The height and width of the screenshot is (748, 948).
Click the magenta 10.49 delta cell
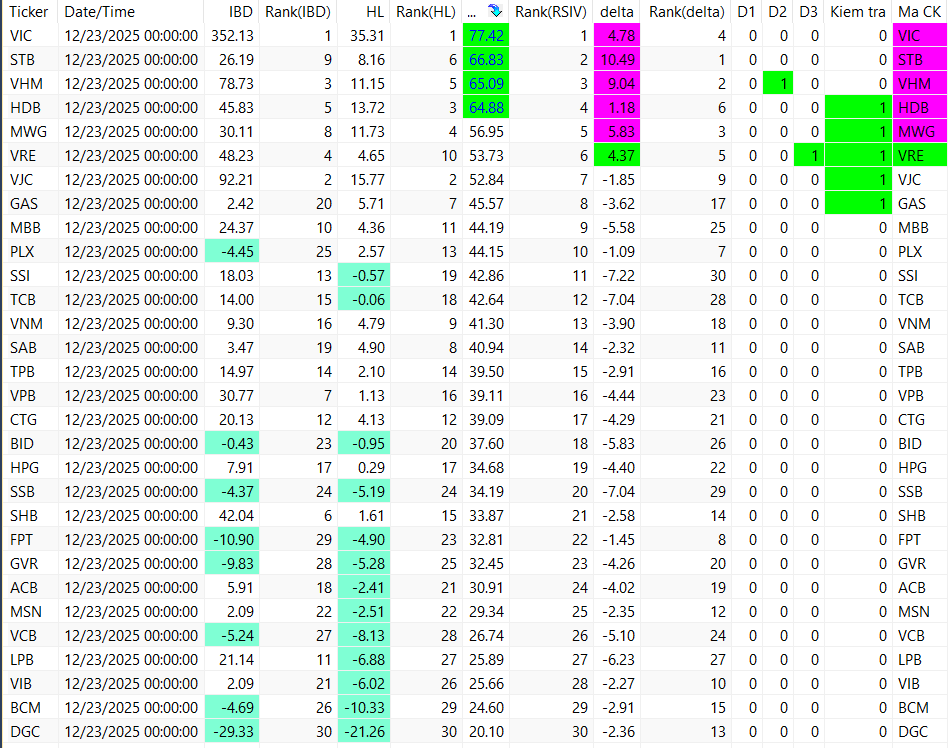(617, 60)
